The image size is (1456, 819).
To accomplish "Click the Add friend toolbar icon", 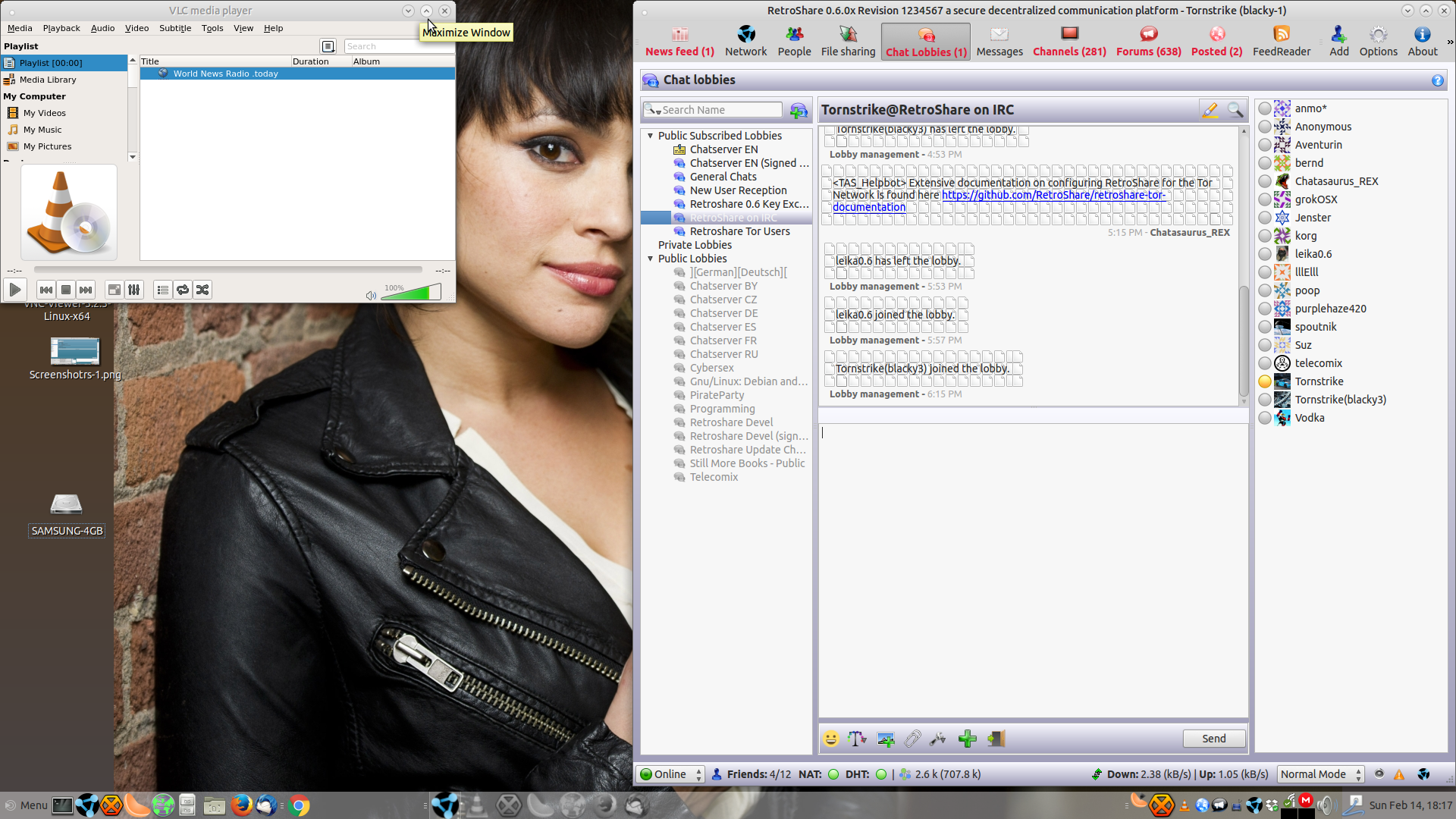I will click(1338, 42).
